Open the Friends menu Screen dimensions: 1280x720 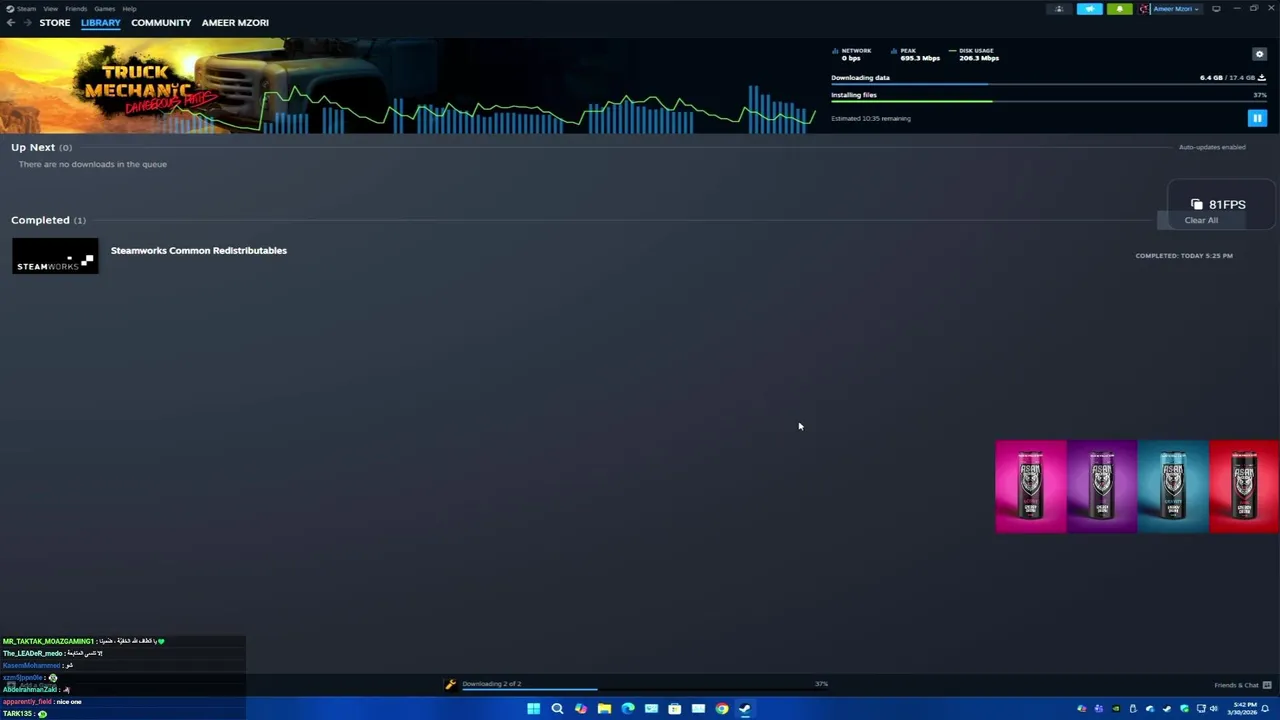[x=76, y=8]
